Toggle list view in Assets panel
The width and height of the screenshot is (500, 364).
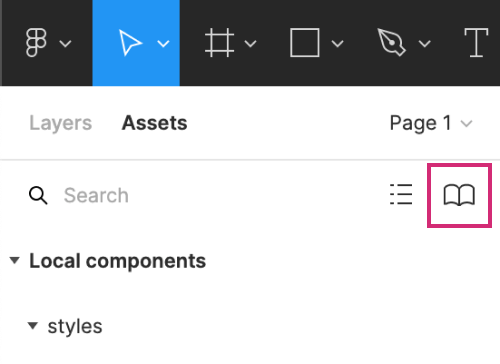click(x=401, y=194)
